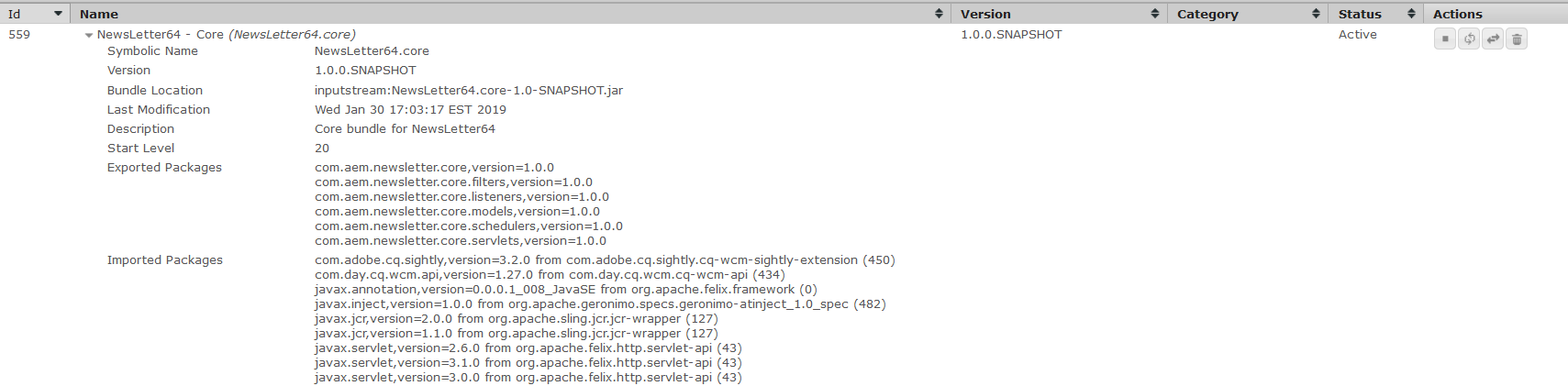Viewport: 1568px width, 386px height.
Task: Click the Status column sort arrows
Action: [x=1411, y=14]
